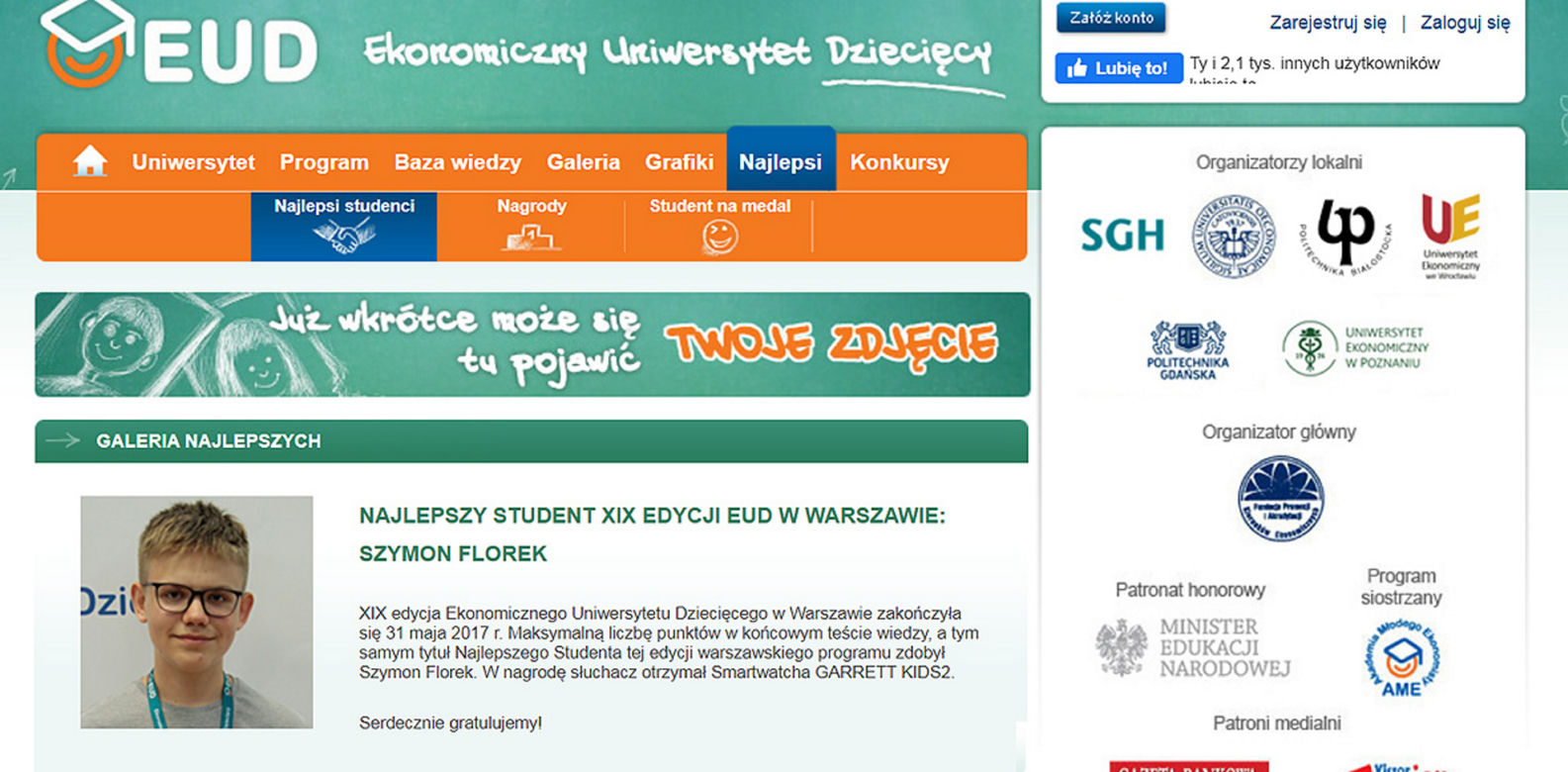Image resolution: width=1568 pixels, height=772 pixels.
Task: Click the handshake icon under Najlepsi studenci
Action: [343, 237]
